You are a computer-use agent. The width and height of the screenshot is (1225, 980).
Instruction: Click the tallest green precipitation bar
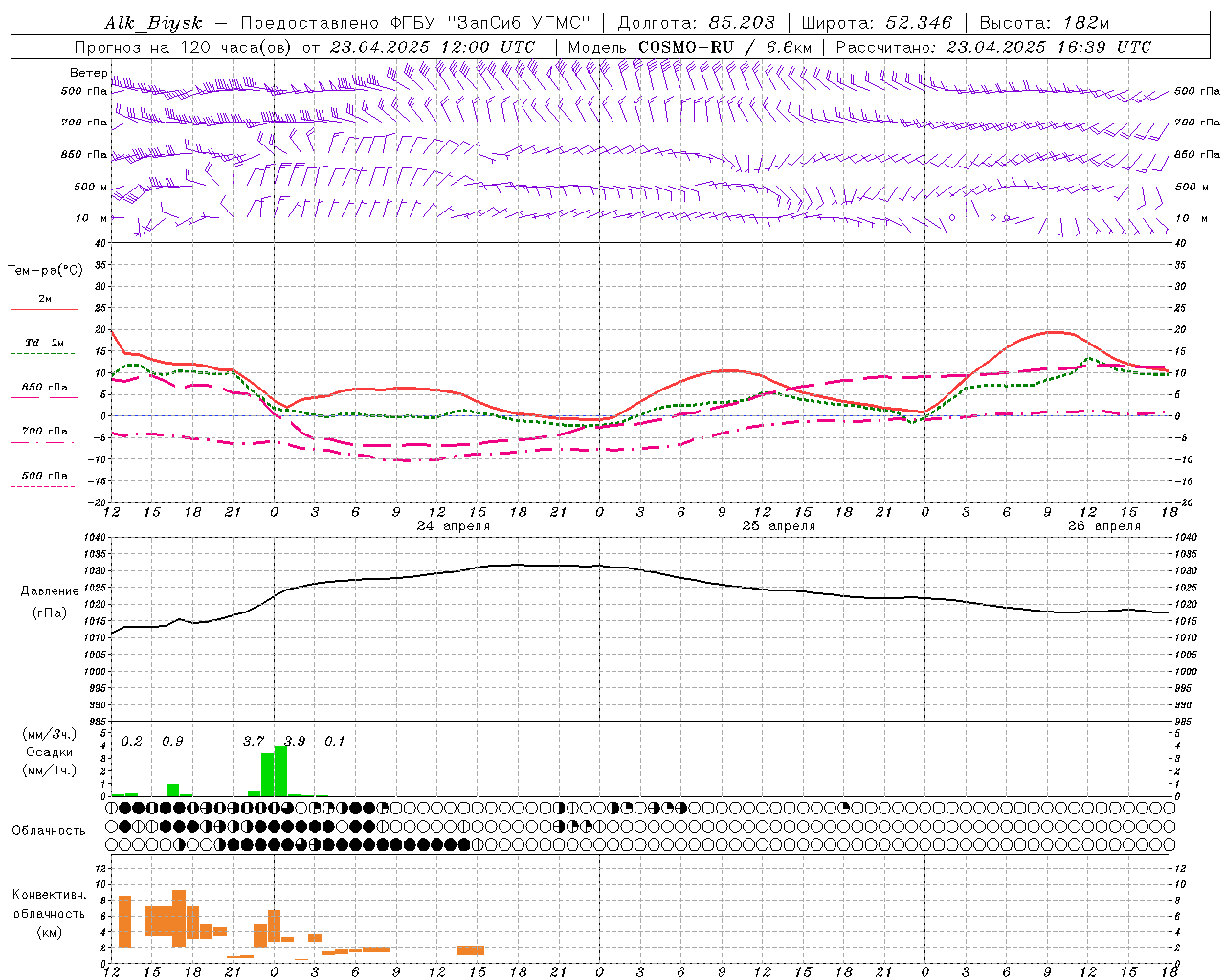(280, 771)
